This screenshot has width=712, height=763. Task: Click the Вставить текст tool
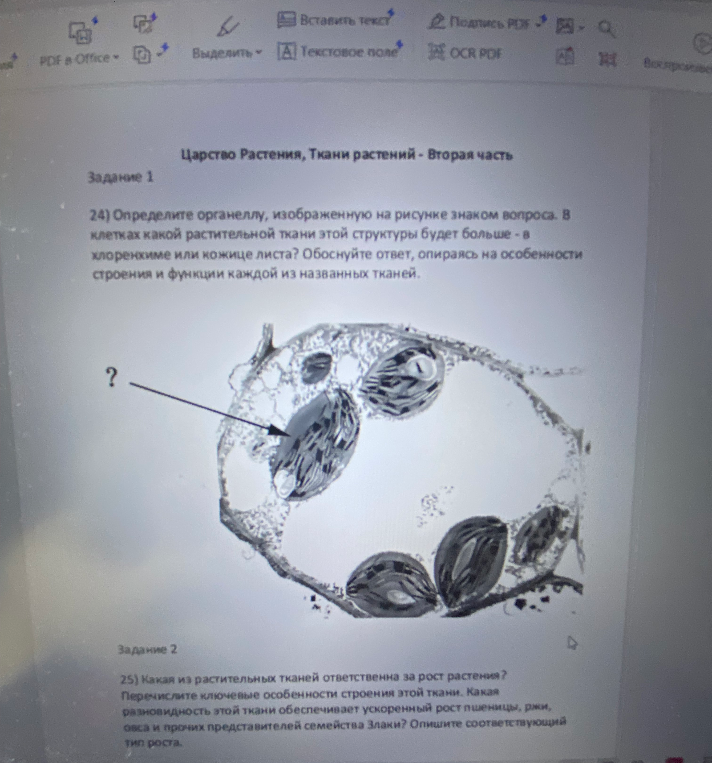pyautogui.click(x=334, y=20)
